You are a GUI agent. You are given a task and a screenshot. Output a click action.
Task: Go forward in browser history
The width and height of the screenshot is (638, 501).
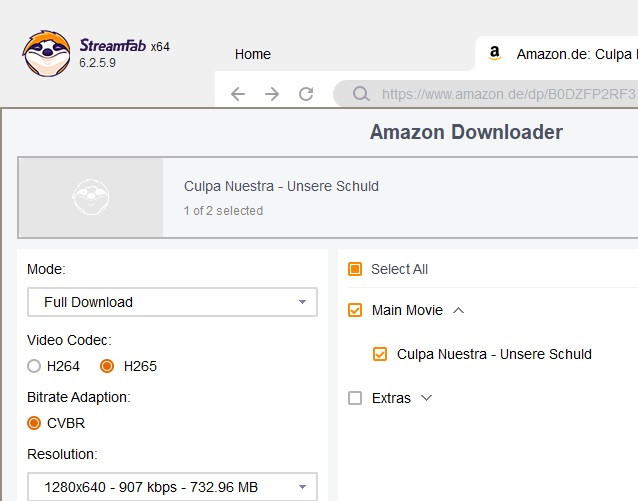click(x=272, y=94)
